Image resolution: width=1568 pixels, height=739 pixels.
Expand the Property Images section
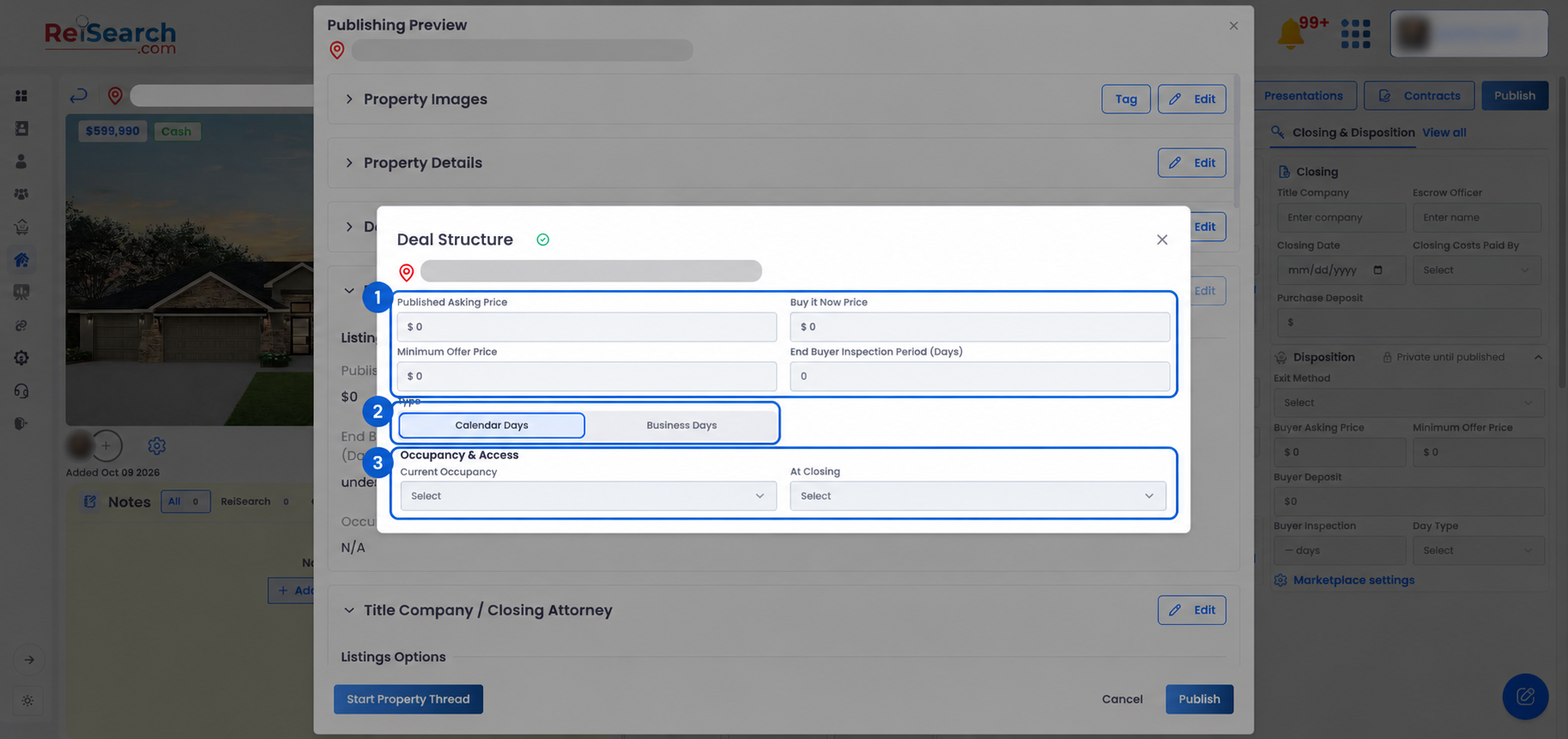349,99
